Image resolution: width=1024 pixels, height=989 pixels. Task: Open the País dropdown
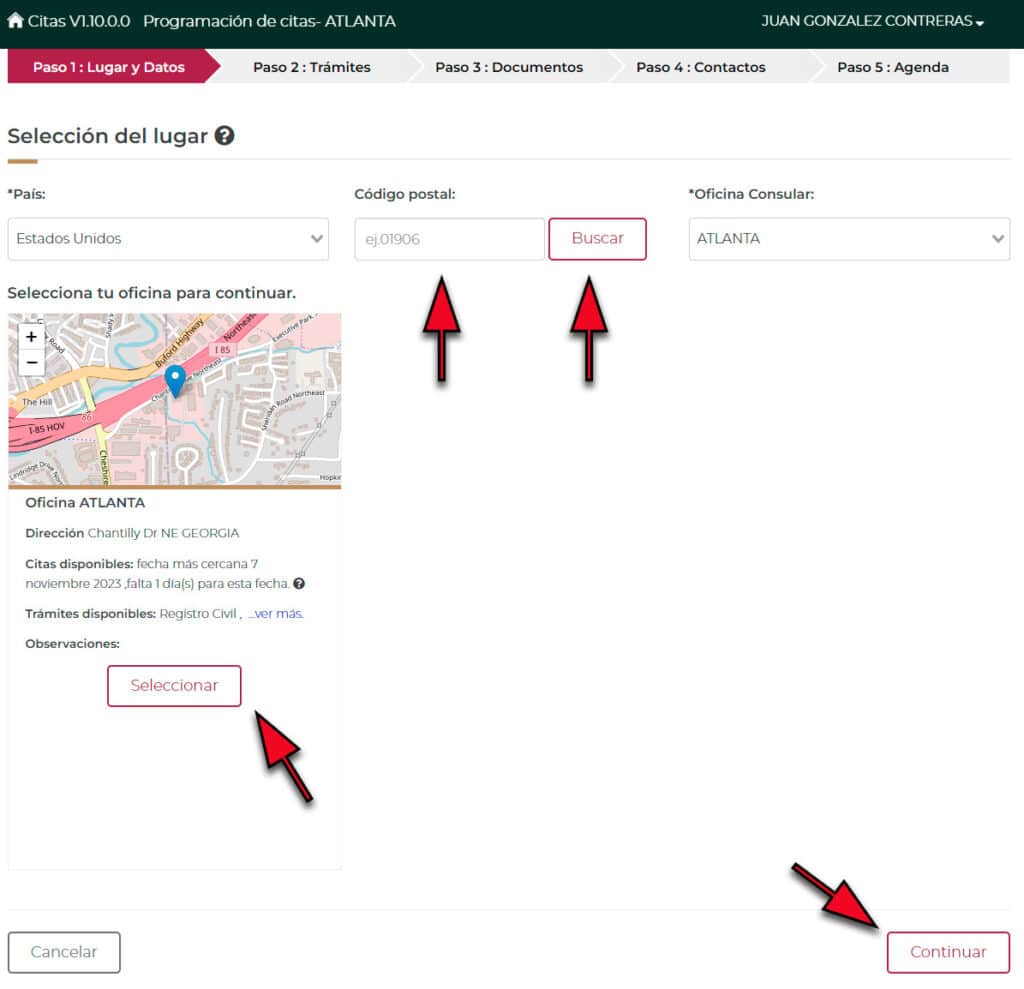tap(168, 239)
